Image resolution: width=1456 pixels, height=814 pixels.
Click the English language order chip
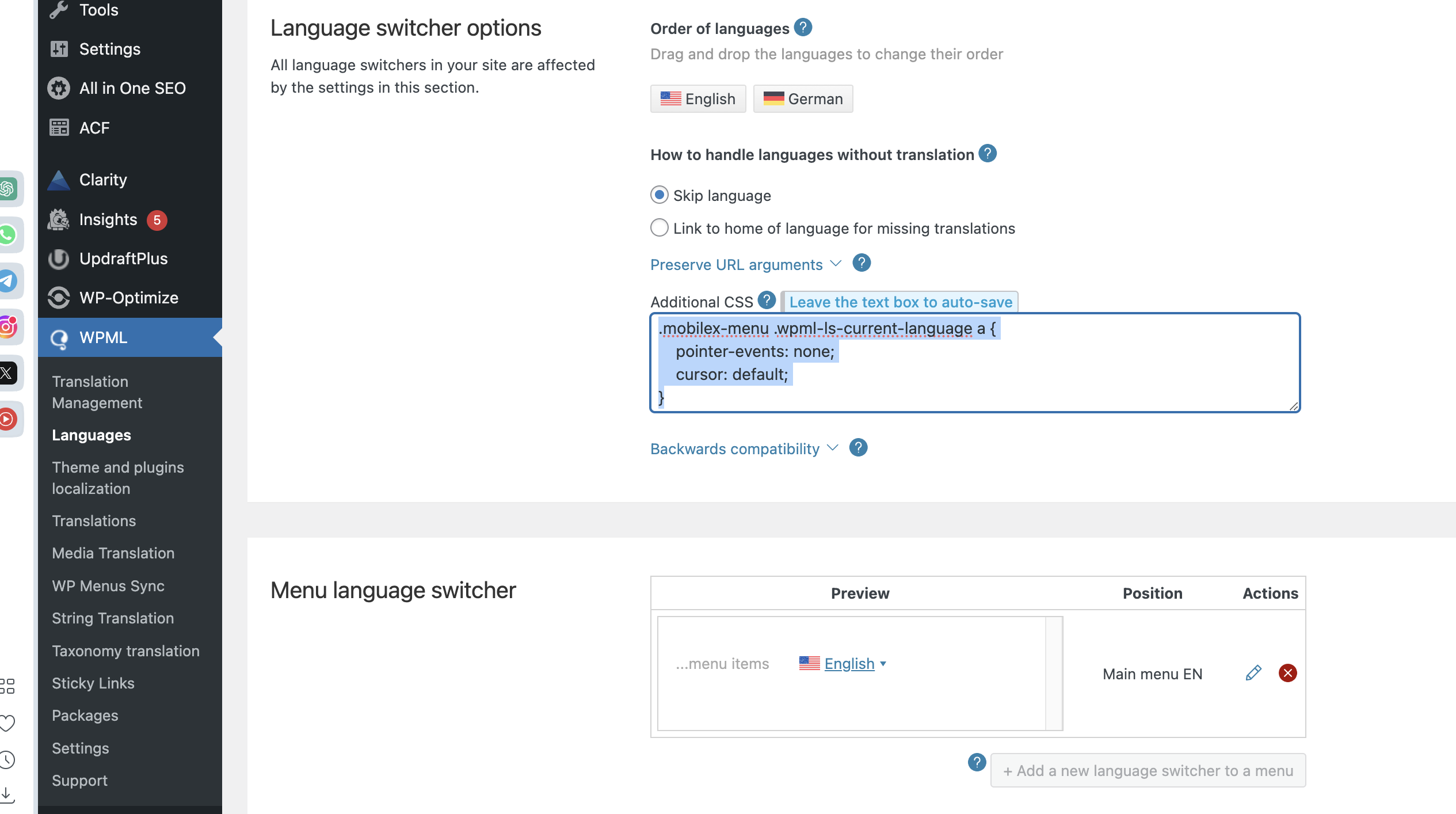pos(698,99)
